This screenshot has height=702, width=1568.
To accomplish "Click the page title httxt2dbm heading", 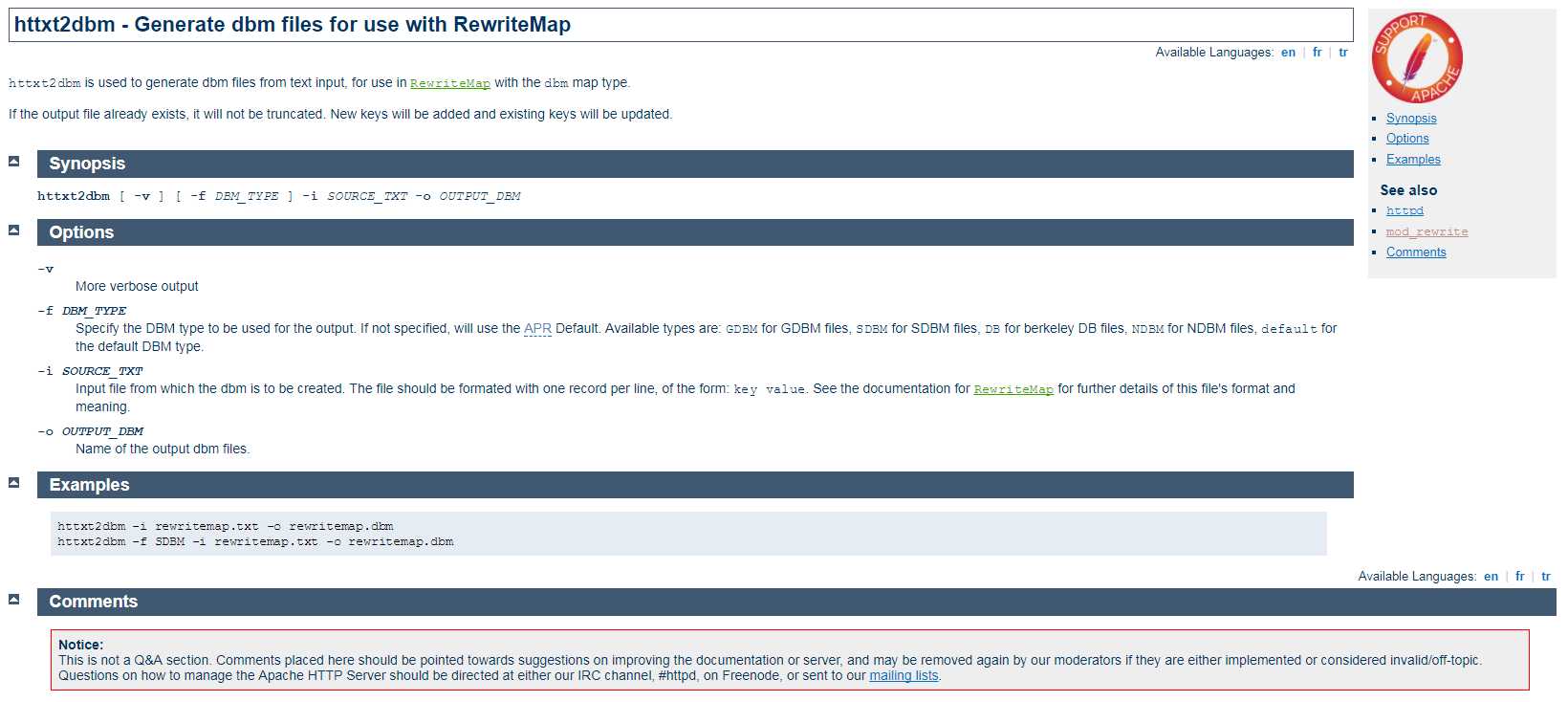I will [681, 25].
